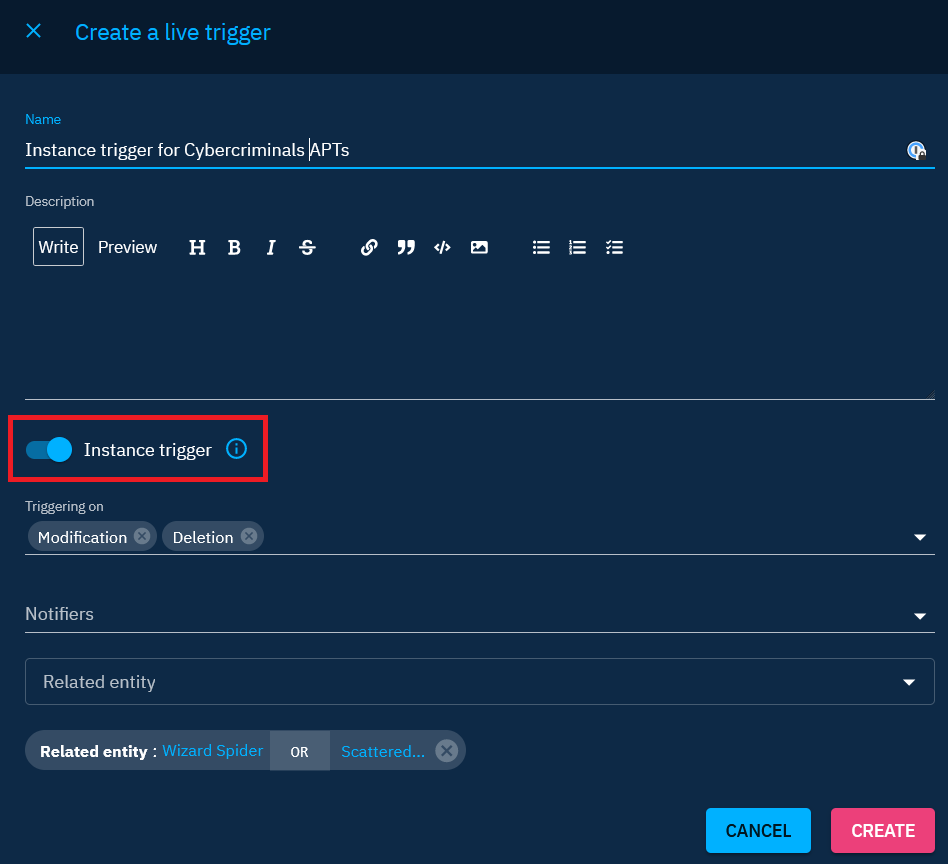Insert a link using the link icon
Viewport: 948px width, 864px height.
(369, 247)
